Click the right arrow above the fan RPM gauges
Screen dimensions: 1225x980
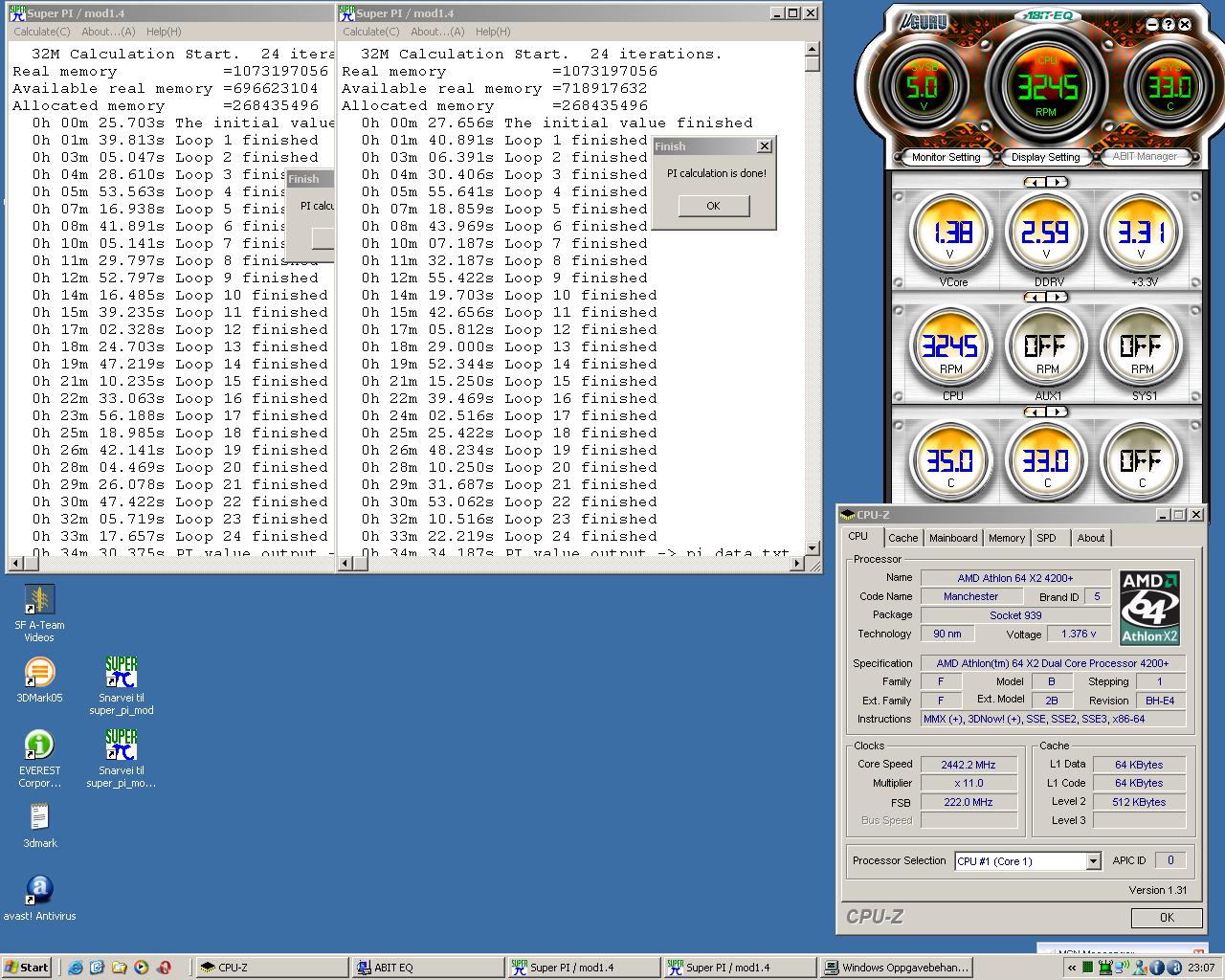(x=1057, y=297)
